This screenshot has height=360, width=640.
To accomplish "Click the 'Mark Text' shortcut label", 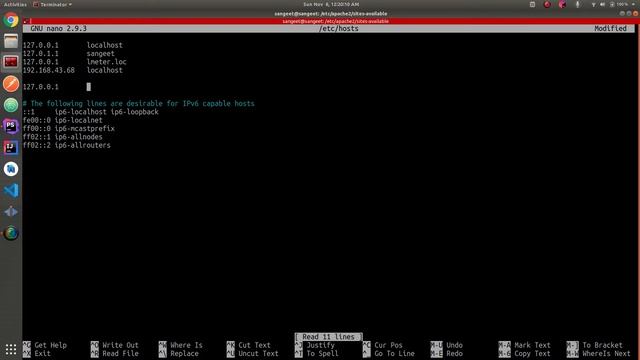I will [532, 345].
